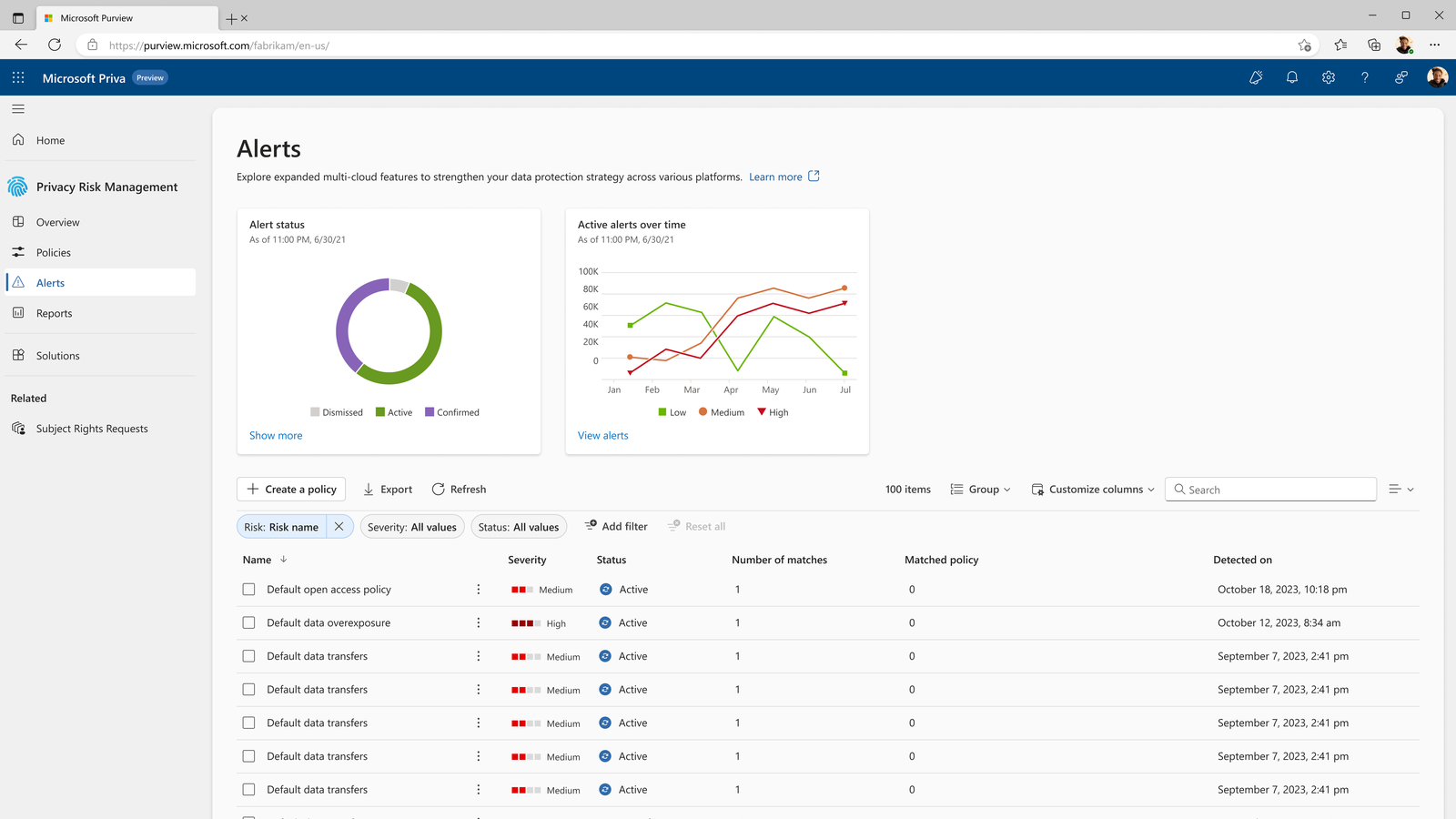The width and height of the screenshot is (1456, 819).
Task: Click the purple Confirmed legend swatch
Action: point(430,412)
